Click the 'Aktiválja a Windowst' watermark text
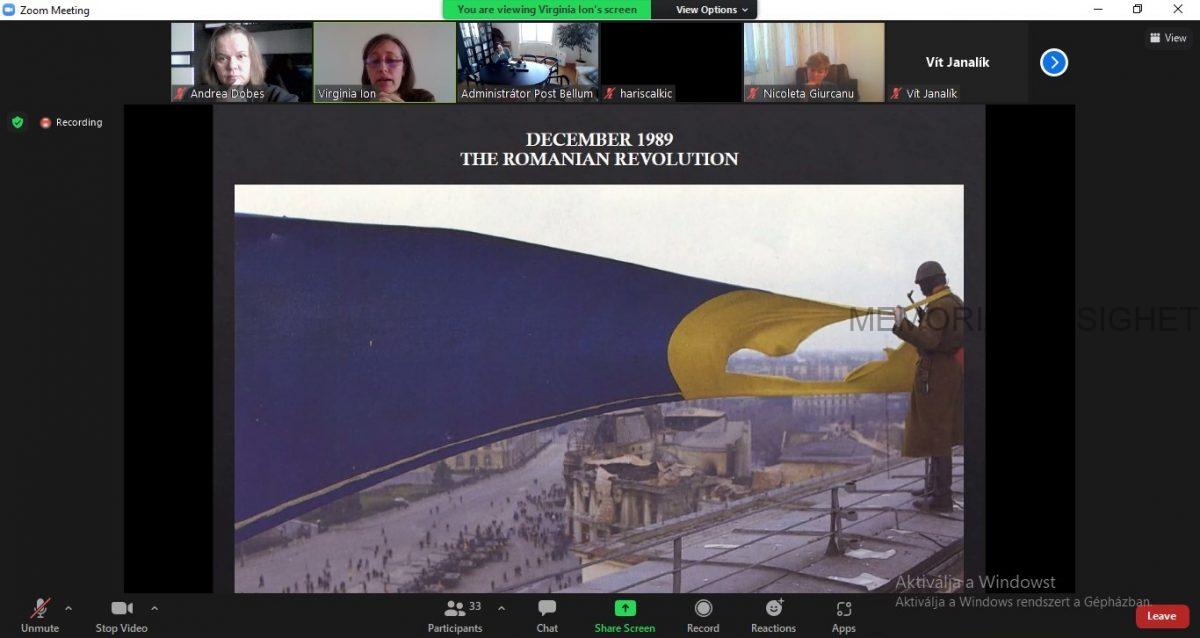Screen dimensions: 1200x638 pyautogui.click(x=975, y=582)
